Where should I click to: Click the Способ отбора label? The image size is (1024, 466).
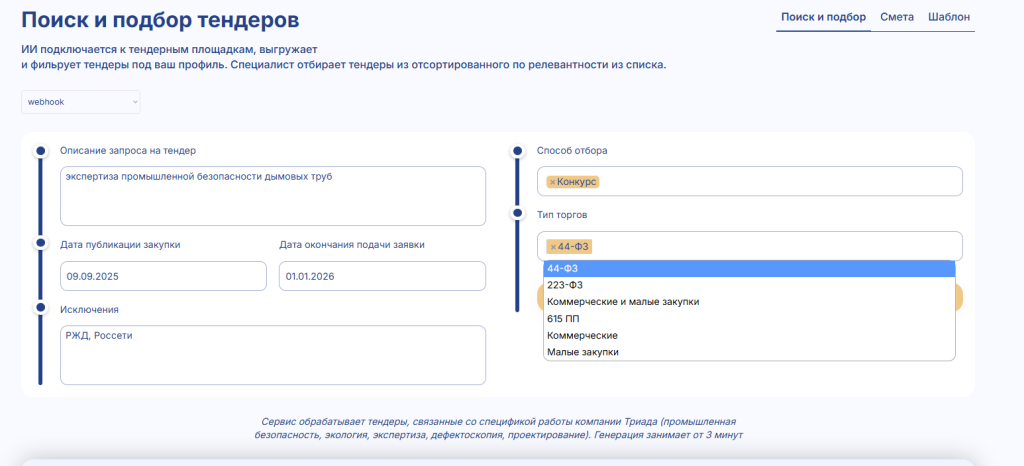coord(572,151)
